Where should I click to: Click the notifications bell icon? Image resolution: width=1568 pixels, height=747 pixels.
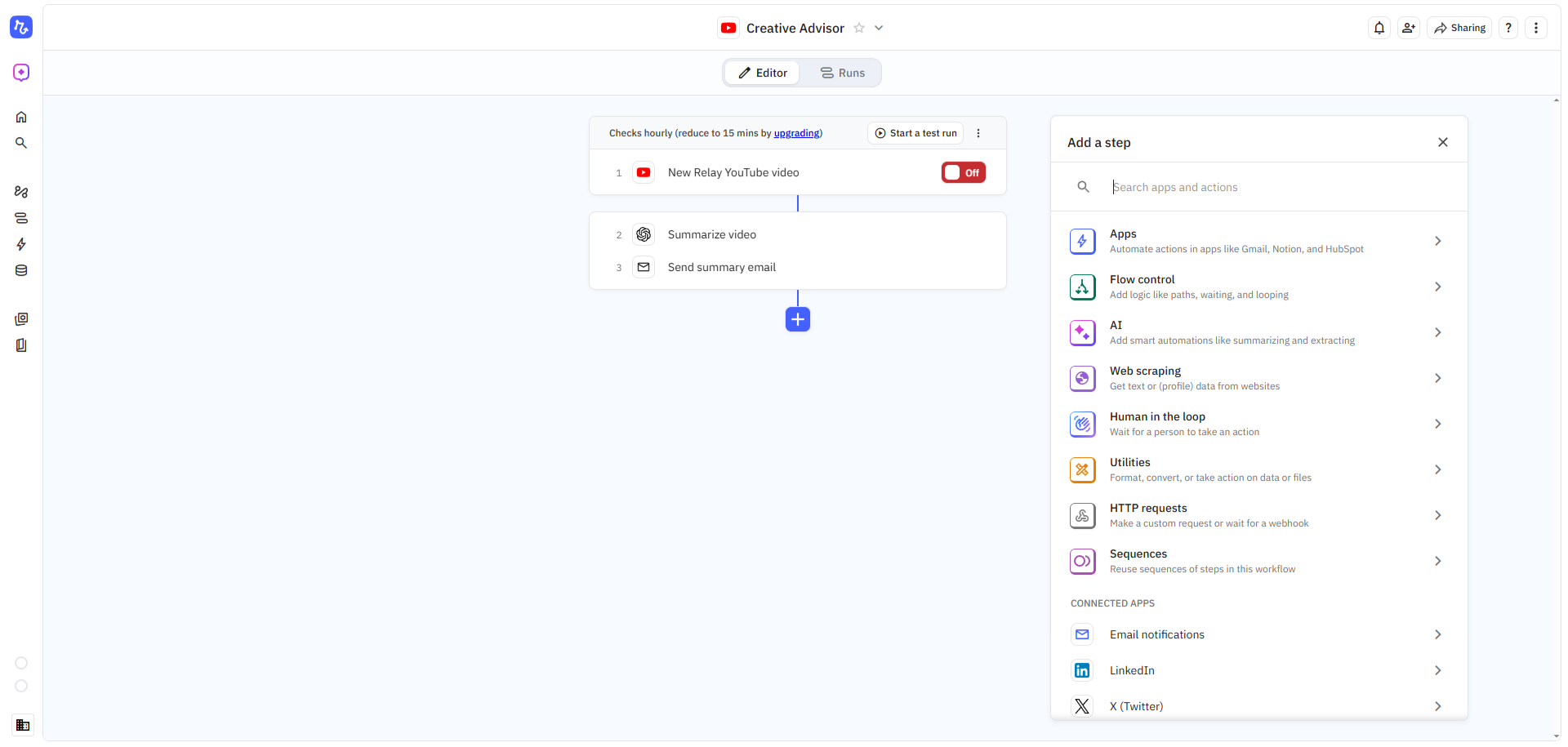[1379, 28]
